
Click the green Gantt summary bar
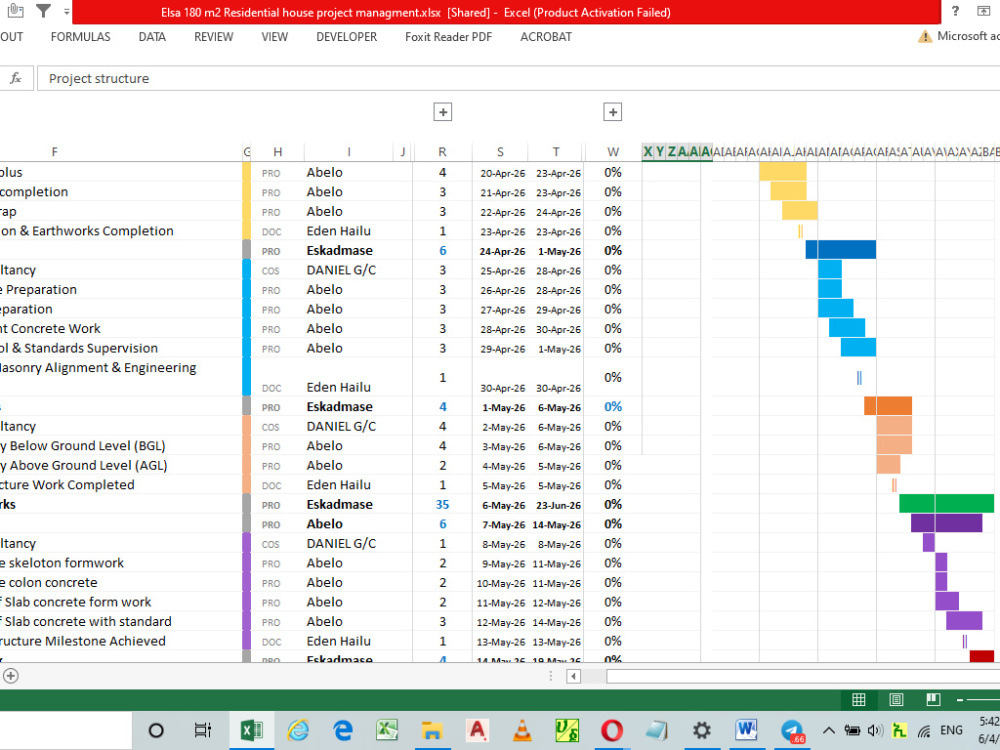pyautogui.click(x=946, y=503)
